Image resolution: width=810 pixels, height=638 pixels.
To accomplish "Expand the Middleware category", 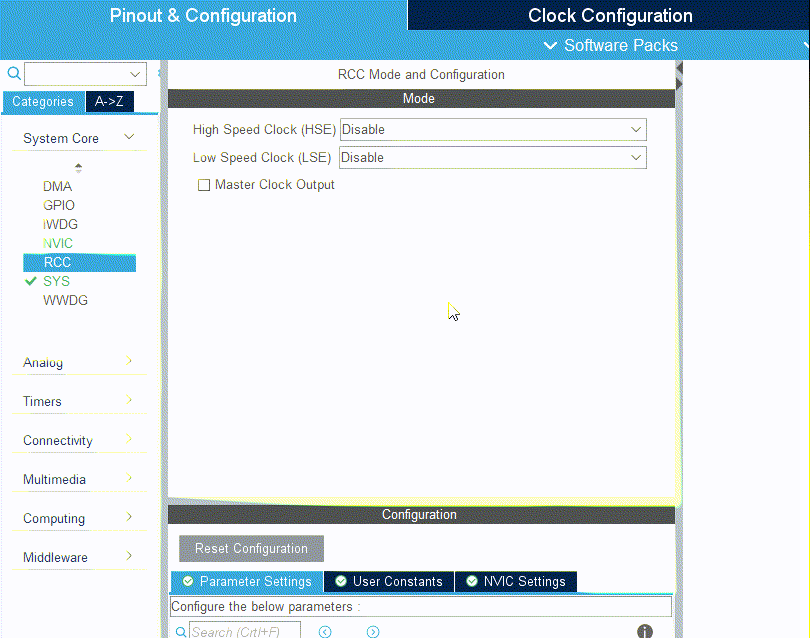I will pos(129,556).
